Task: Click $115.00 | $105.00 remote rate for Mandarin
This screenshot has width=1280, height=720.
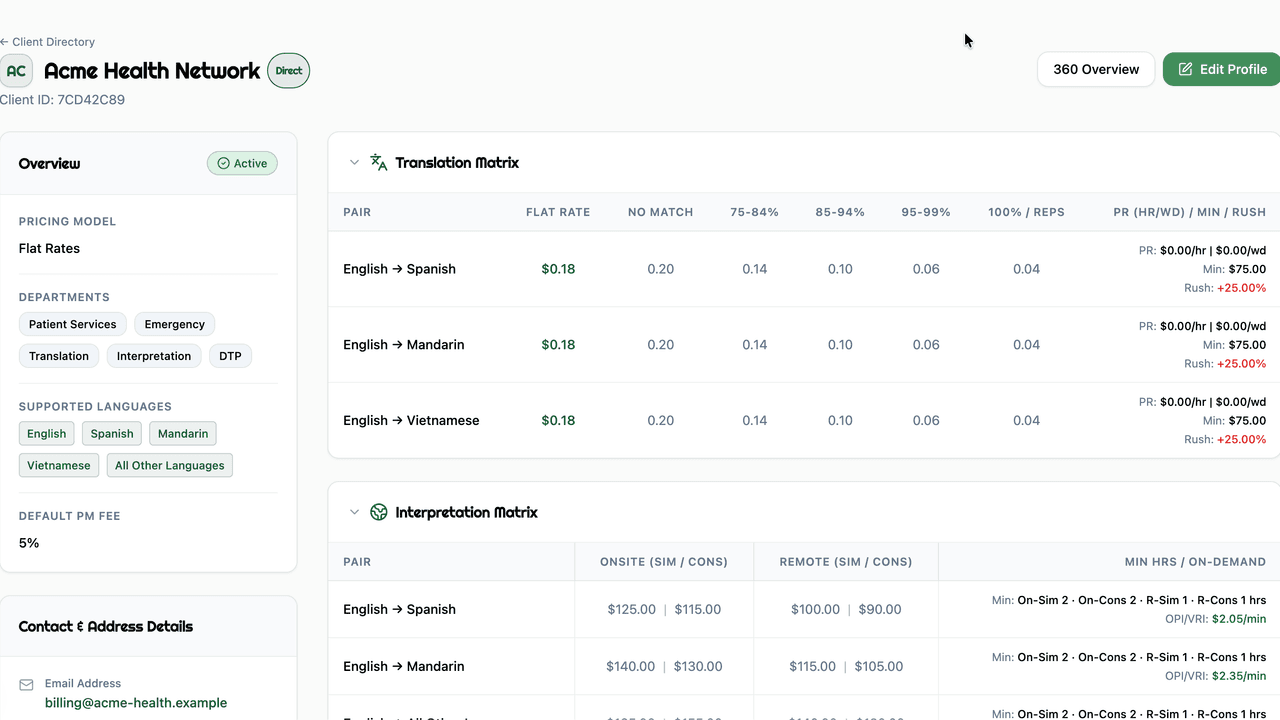Action: point(846,666)
